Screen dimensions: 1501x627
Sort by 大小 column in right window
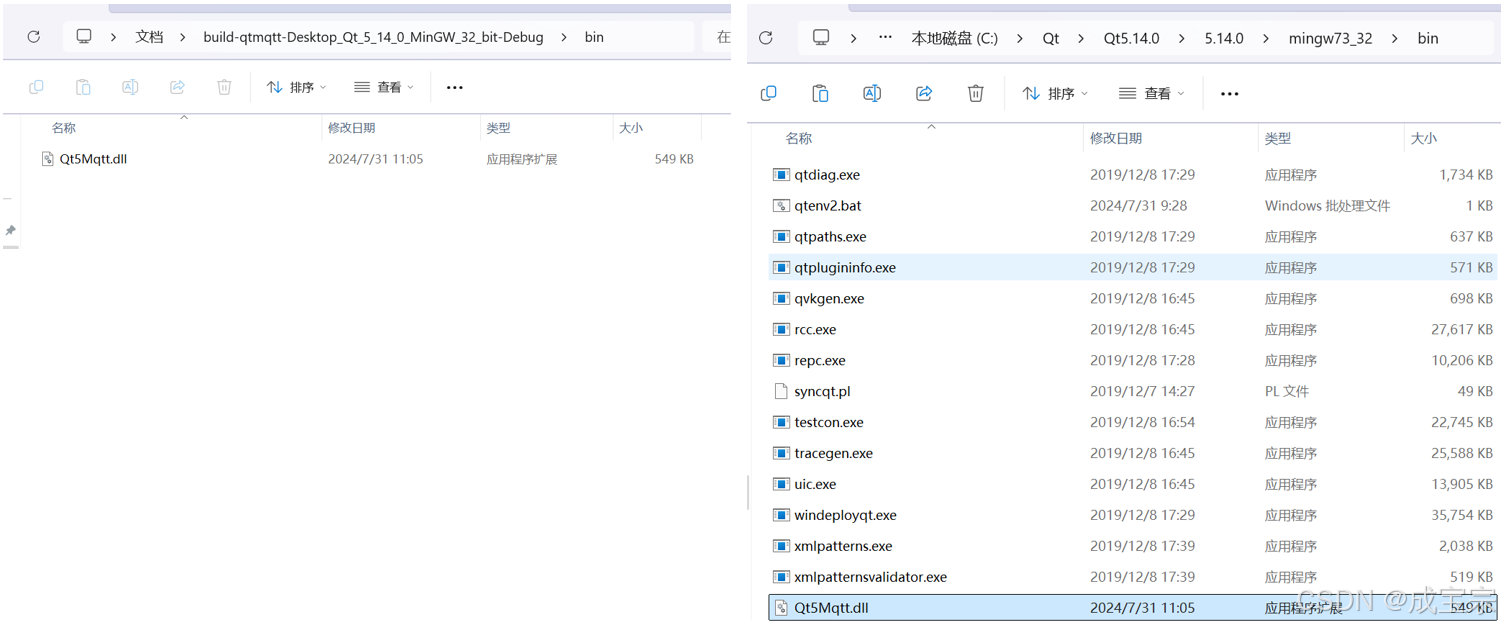click(x=1424, y=138)
